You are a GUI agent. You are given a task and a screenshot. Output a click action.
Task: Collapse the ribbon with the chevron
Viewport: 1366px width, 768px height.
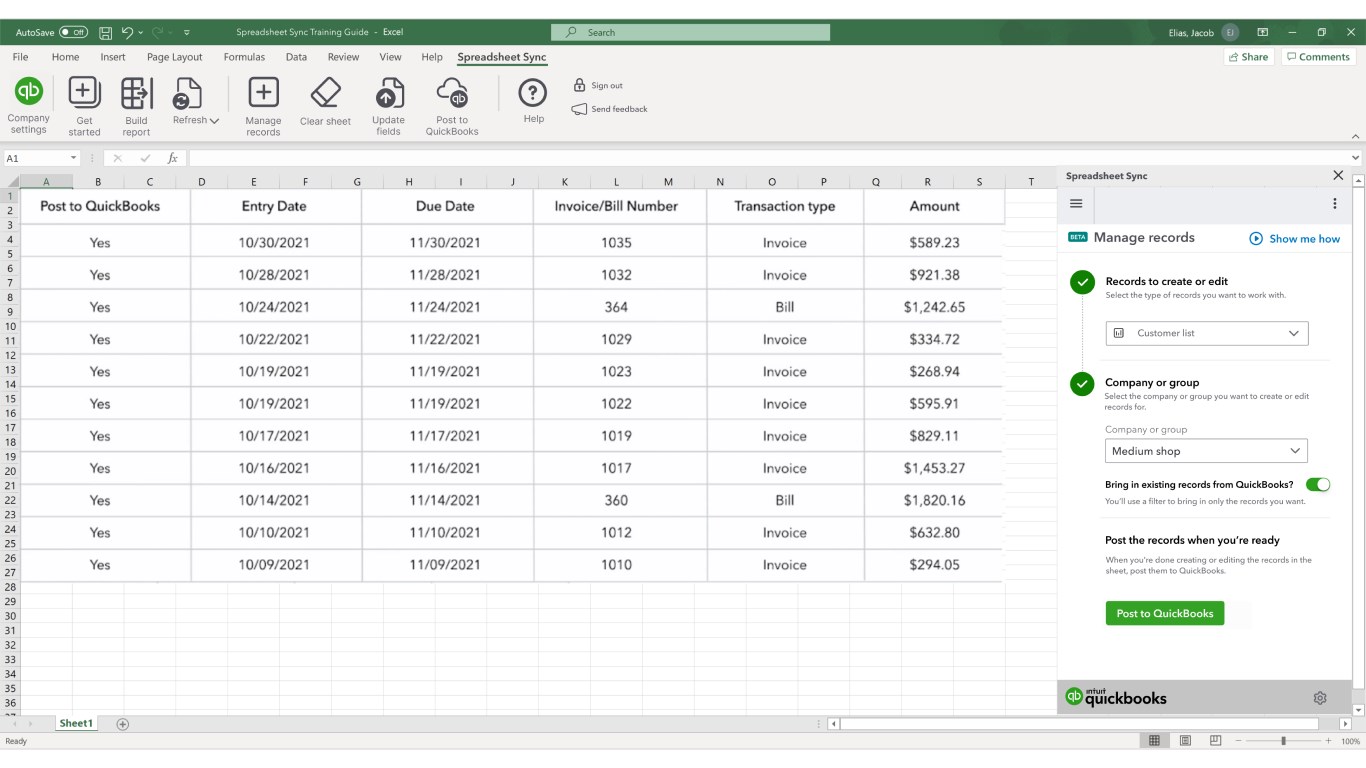1356,136
